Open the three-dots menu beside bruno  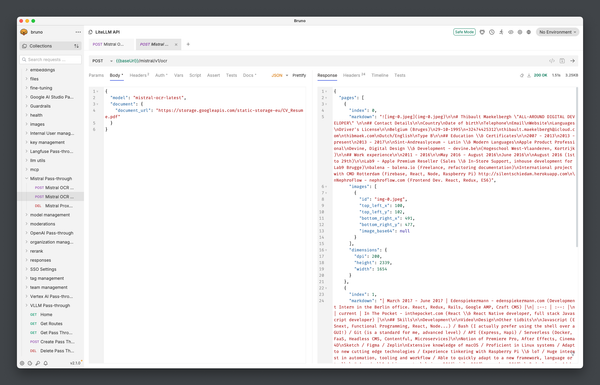tap(78, 32)
